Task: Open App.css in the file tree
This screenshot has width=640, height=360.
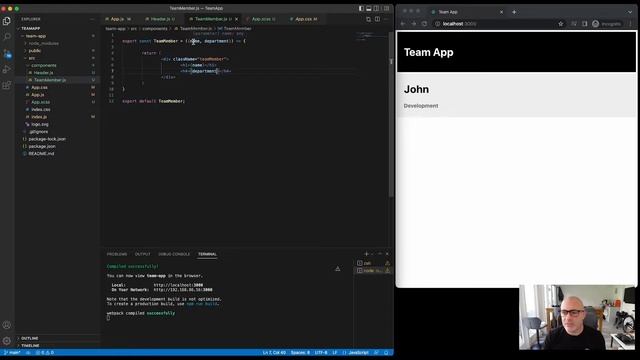Action: pos(39,87)
